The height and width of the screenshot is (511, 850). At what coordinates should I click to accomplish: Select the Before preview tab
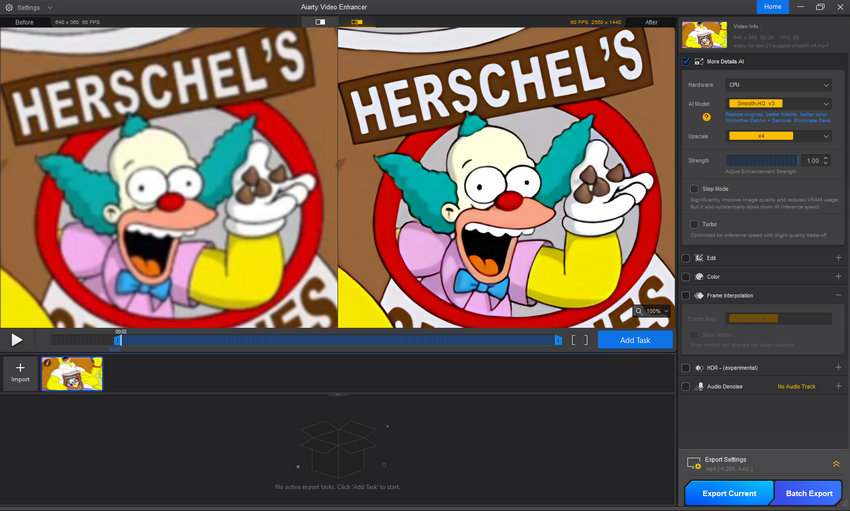(x=24, y=22)
